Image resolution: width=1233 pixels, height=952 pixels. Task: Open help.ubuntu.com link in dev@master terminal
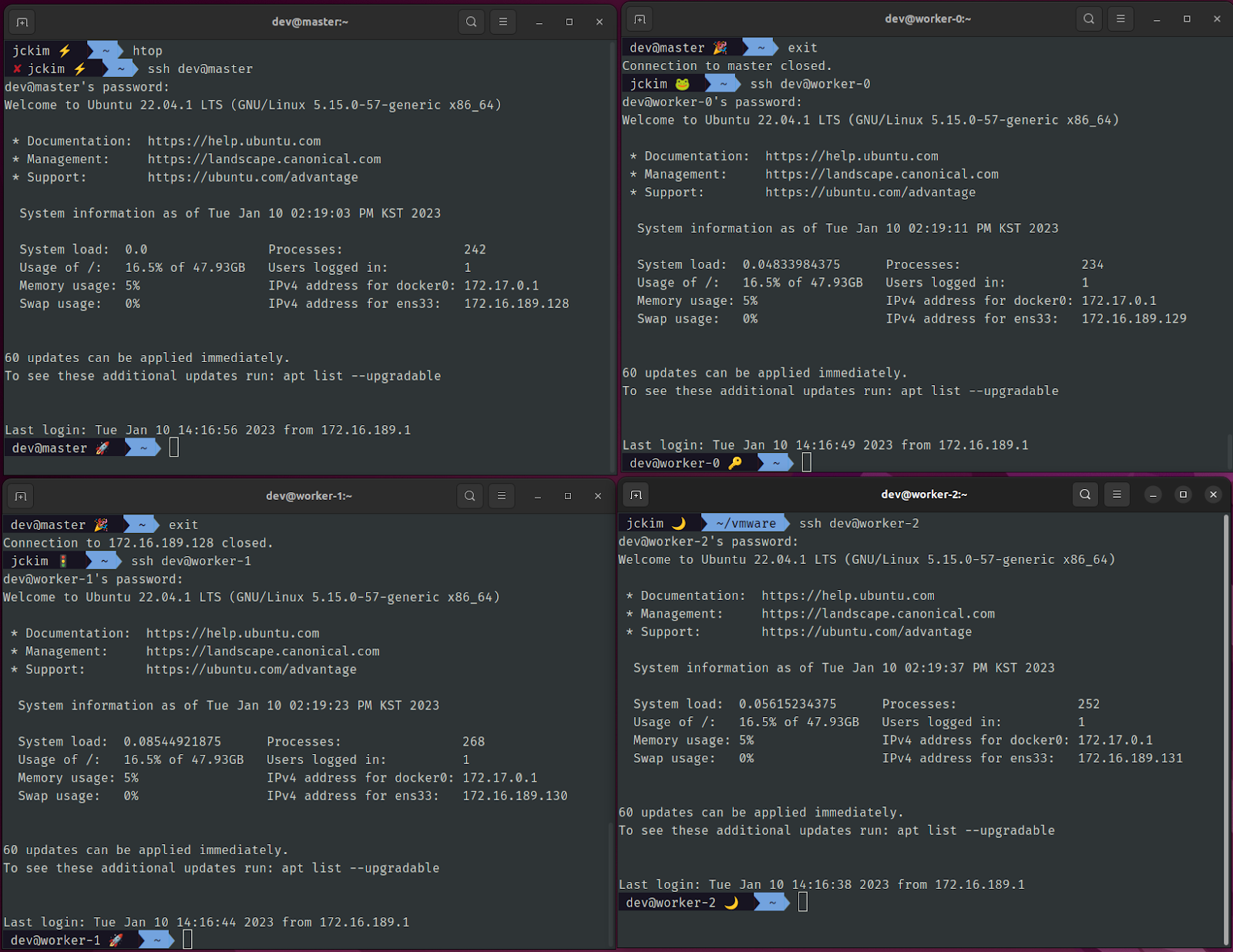(234, 141)
